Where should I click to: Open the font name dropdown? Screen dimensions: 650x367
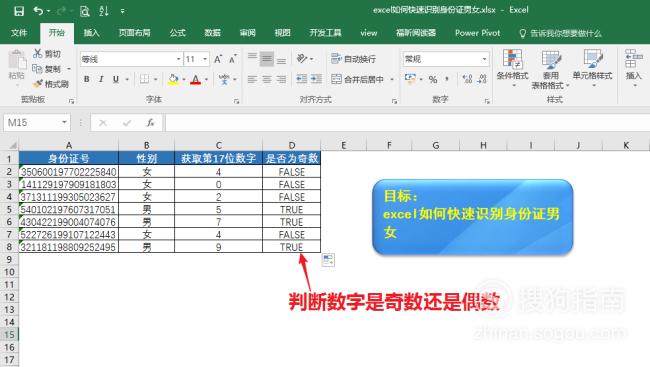178,59
